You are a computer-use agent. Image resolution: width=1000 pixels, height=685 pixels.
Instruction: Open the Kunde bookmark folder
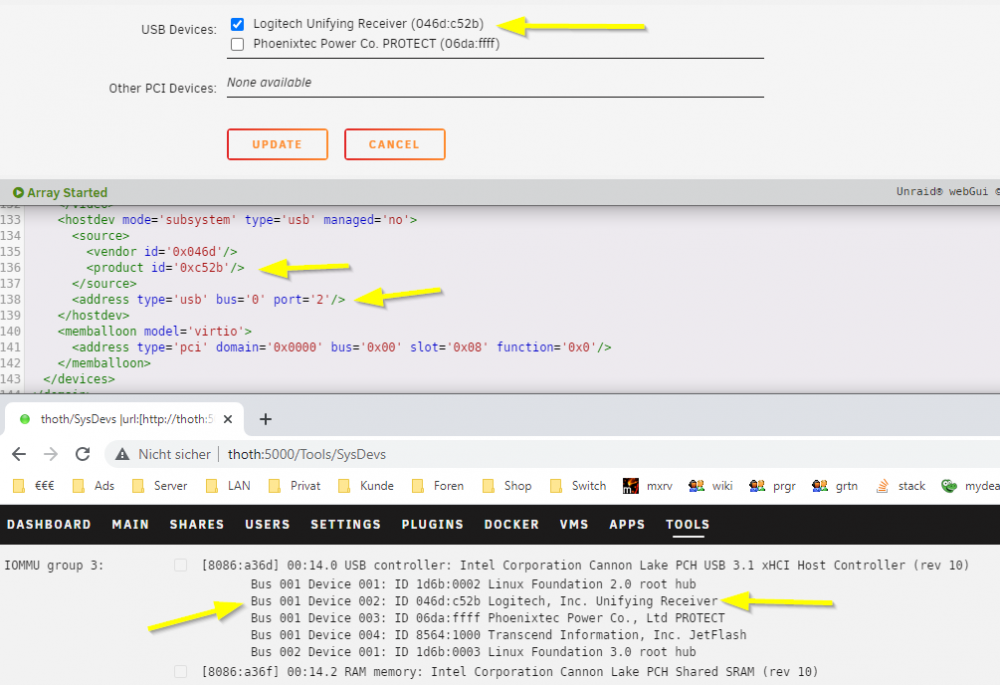click(365, 486)
